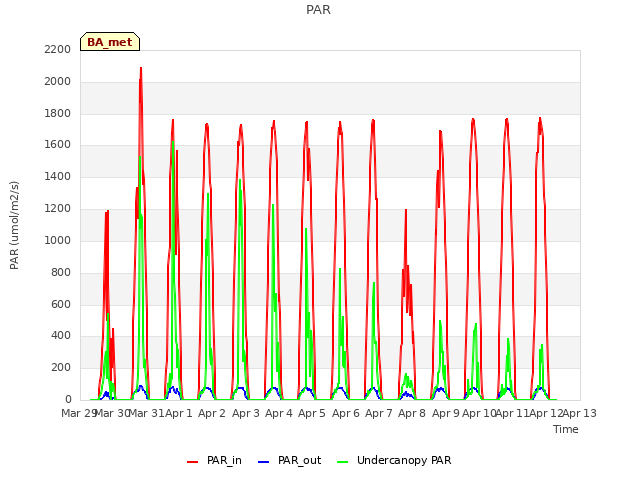The image size is (640, 480).
Task: Click the 1800 y-axis tick label
Action: 58,113
